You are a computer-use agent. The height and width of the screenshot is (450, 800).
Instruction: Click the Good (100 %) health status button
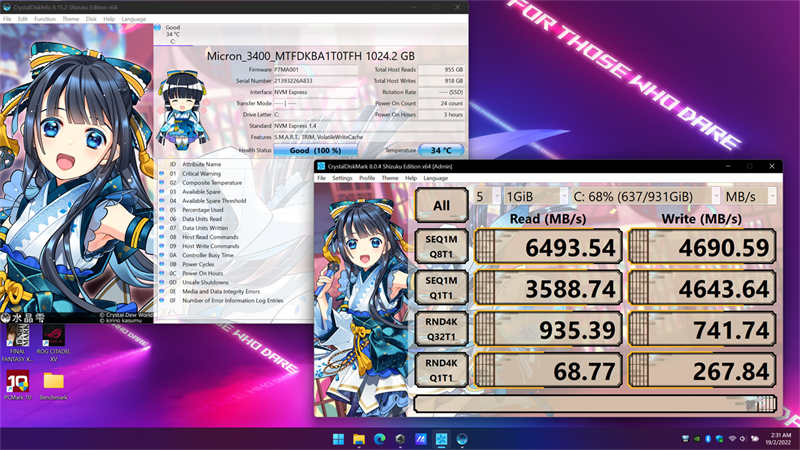[x=315, y=151]
